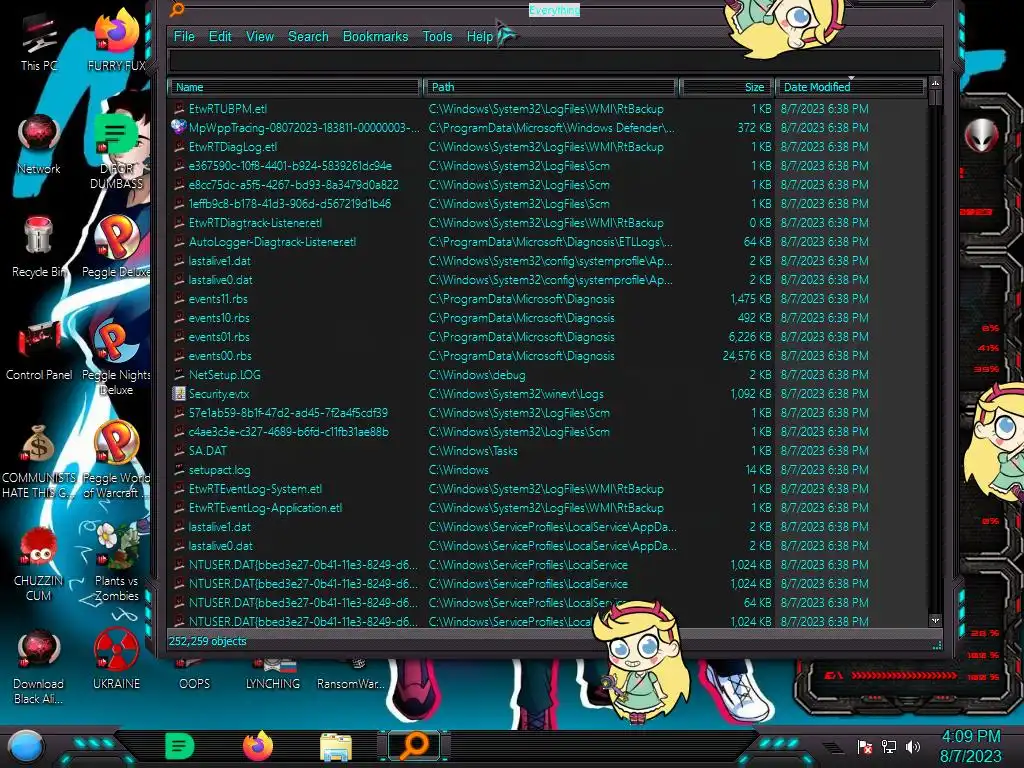
Task: Open the Plants vs Zombies desktop icon
Action: [116, 563]
